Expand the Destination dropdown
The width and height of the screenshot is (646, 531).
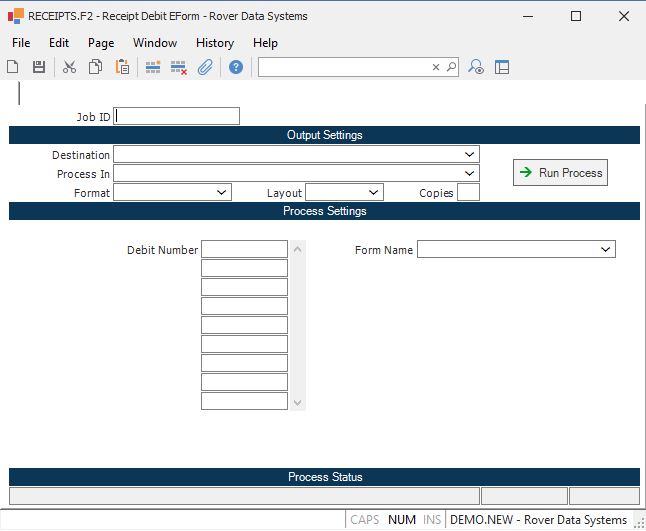coord(469,154)
